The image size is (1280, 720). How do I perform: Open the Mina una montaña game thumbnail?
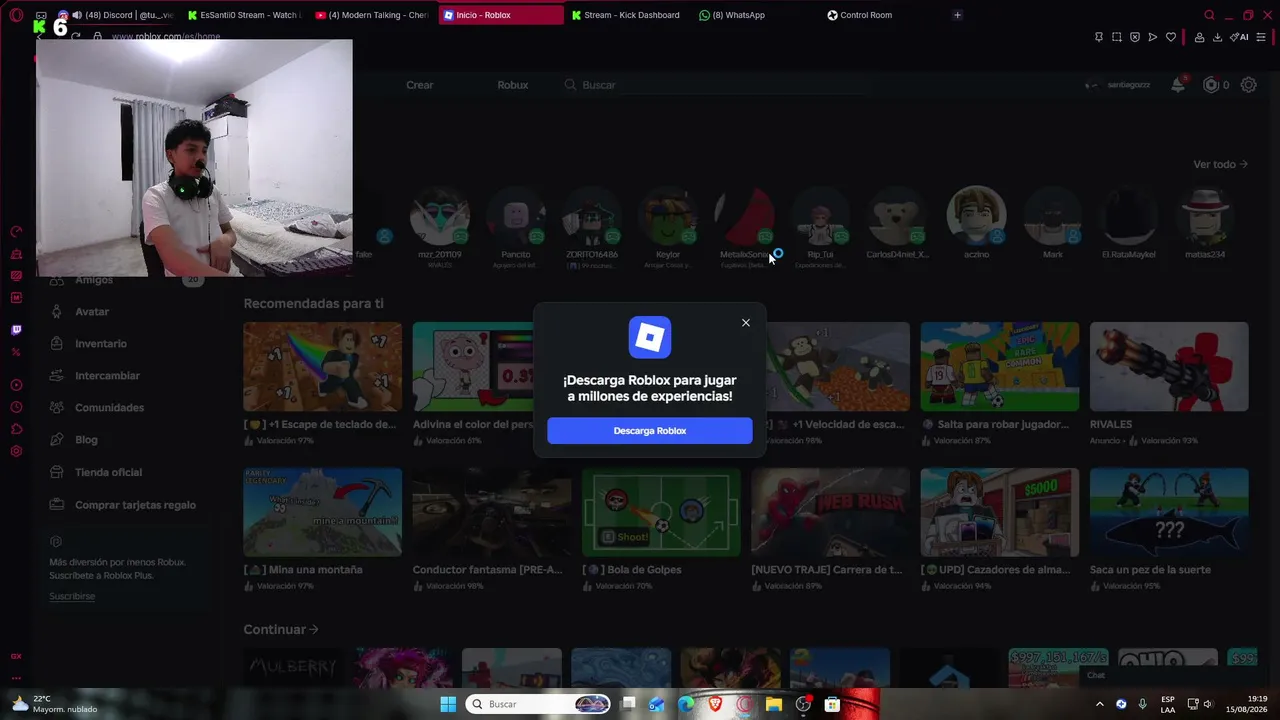pyautogui.click(x=322, y=512)
